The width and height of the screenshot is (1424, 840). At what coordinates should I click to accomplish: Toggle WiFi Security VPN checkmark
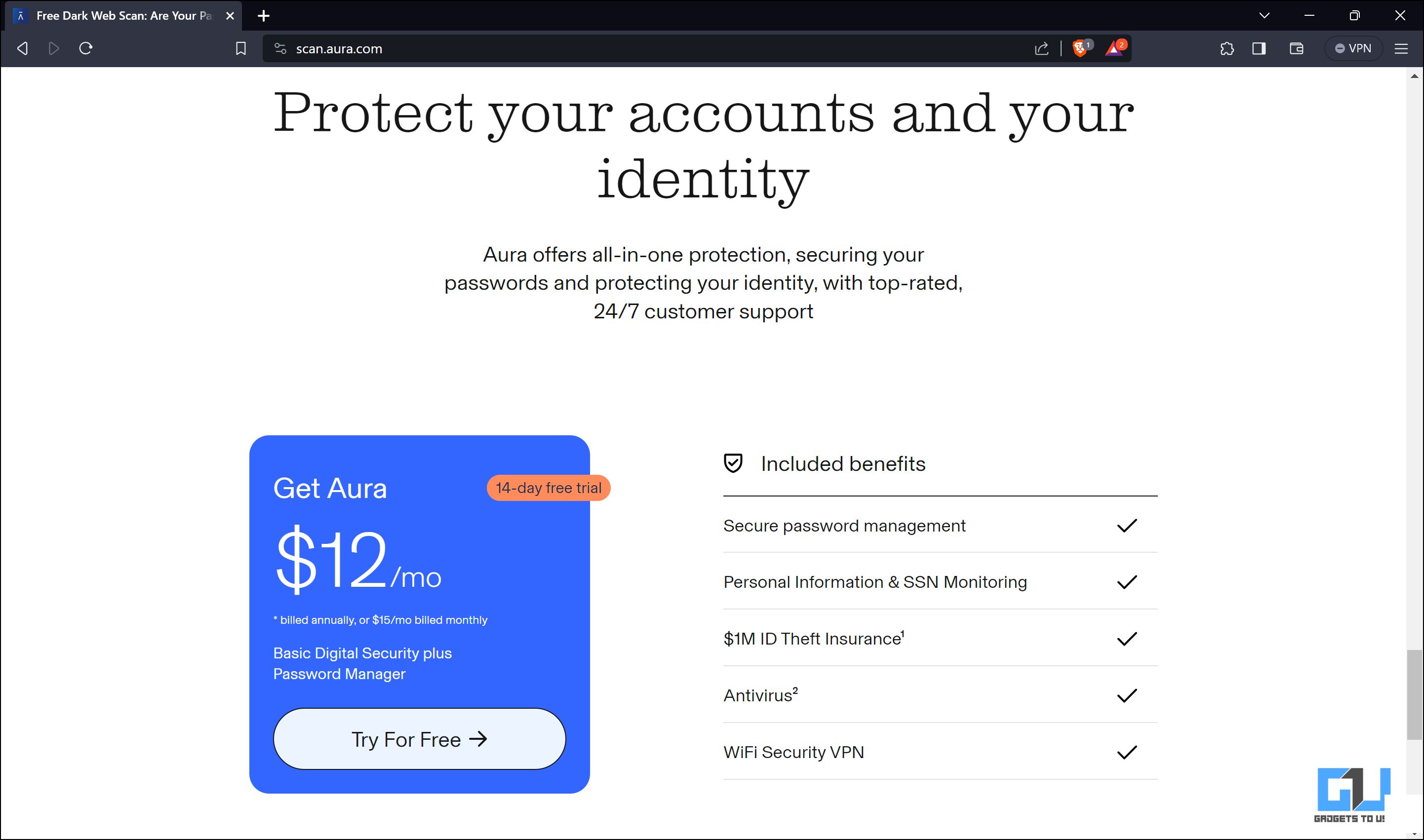click(x=1128, y=751)
